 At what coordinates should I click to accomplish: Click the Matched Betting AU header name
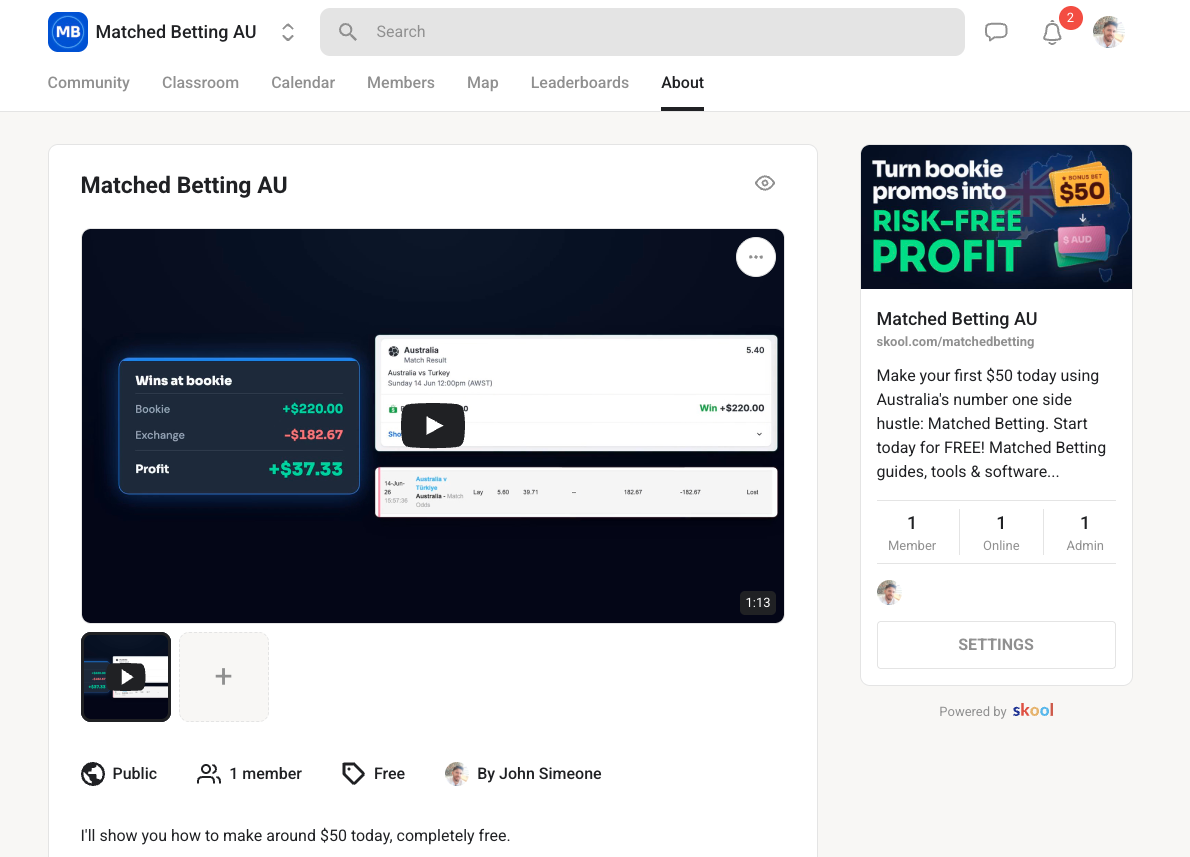point(176,32)
